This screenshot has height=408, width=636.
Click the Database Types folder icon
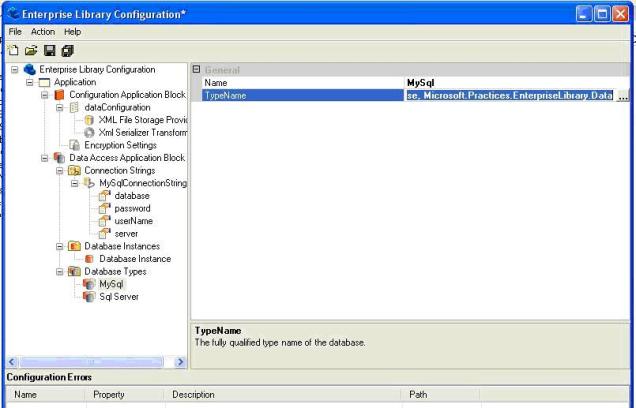pyautogui.click(x=74, y=271)
